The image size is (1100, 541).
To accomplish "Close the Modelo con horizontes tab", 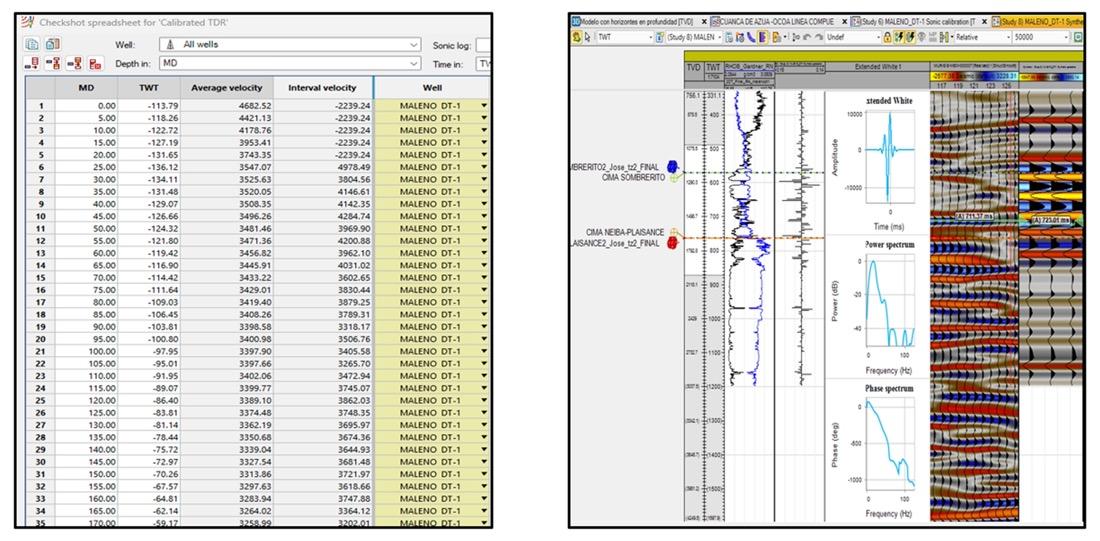I will [704, 22].
